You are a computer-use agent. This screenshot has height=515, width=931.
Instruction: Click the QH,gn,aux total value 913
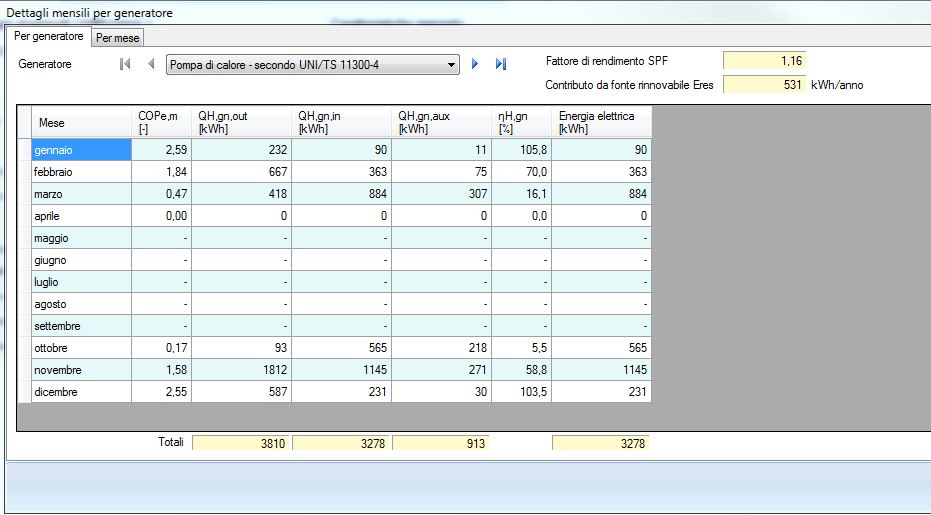click(441, 443)
